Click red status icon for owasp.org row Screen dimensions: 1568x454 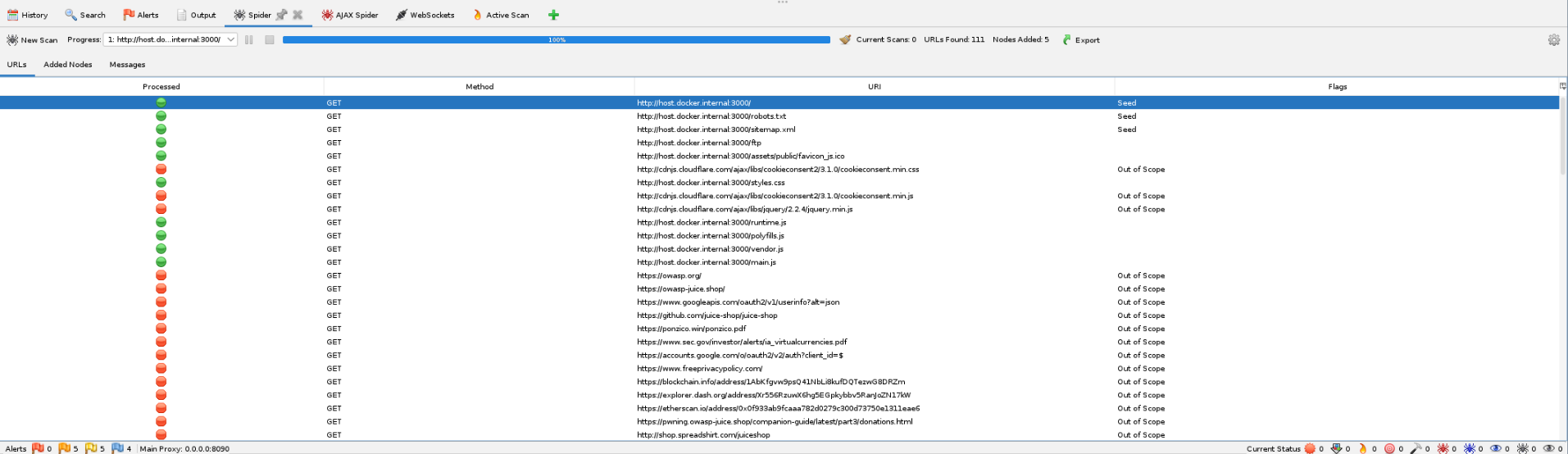(161, 275)
